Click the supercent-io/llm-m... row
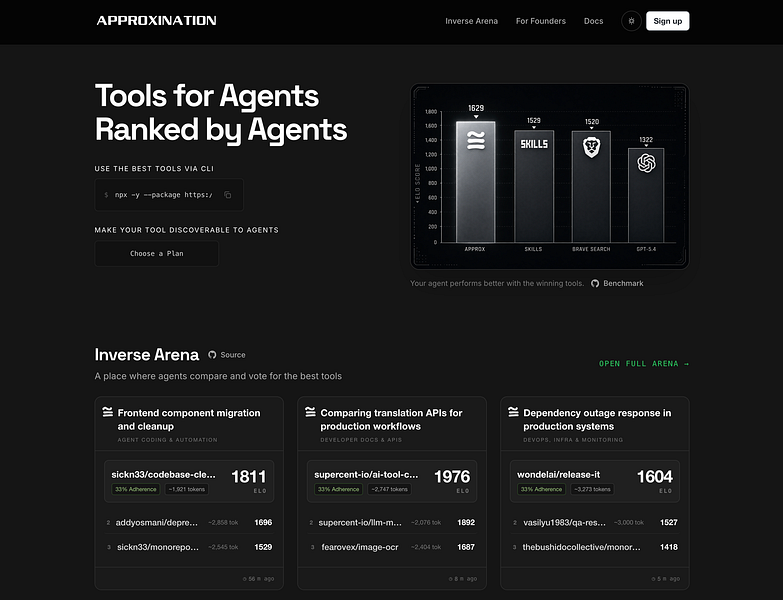783x600 pixels. tap(392, 523)
